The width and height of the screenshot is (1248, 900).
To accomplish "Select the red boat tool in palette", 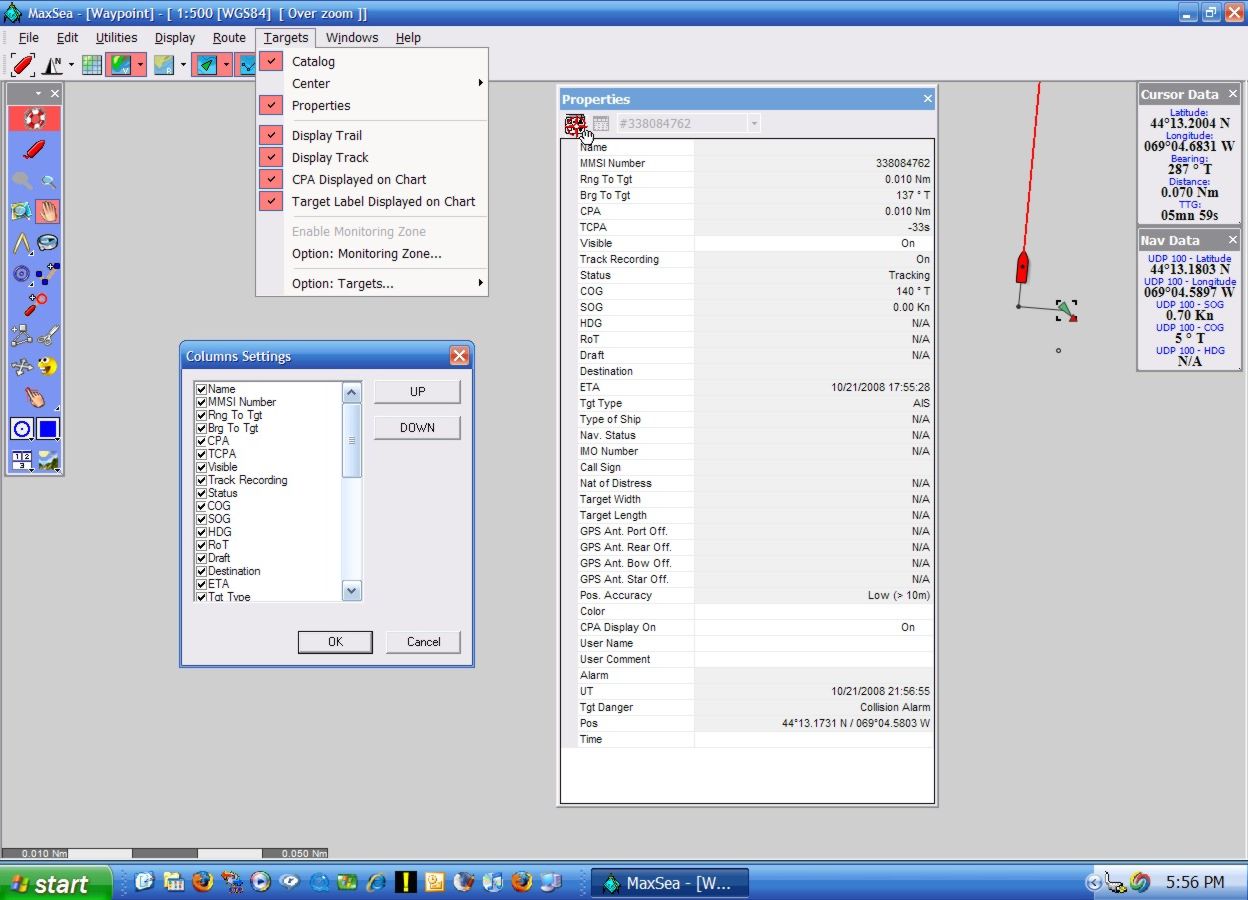I will tap(35, 149).
